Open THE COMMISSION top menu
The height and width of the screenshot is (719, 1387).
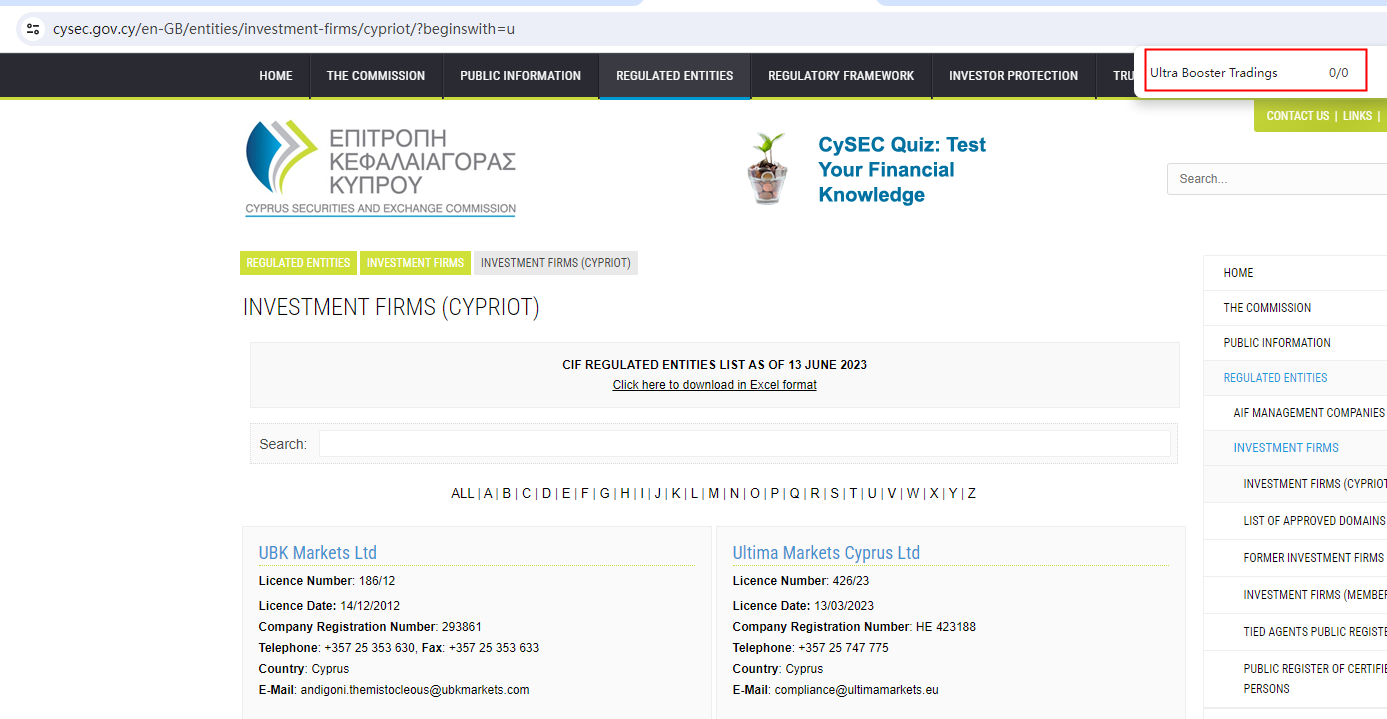pos(376,76)
